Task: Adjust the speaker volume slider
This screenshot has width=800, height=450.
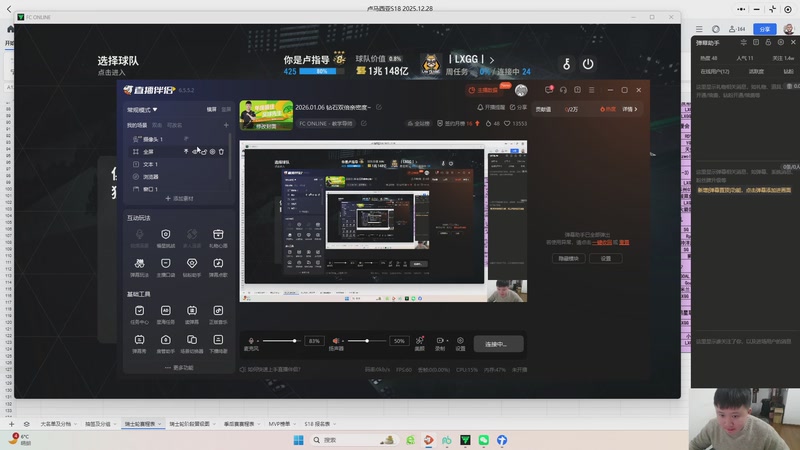Action: pyautogui.click(x=365, y=340)
